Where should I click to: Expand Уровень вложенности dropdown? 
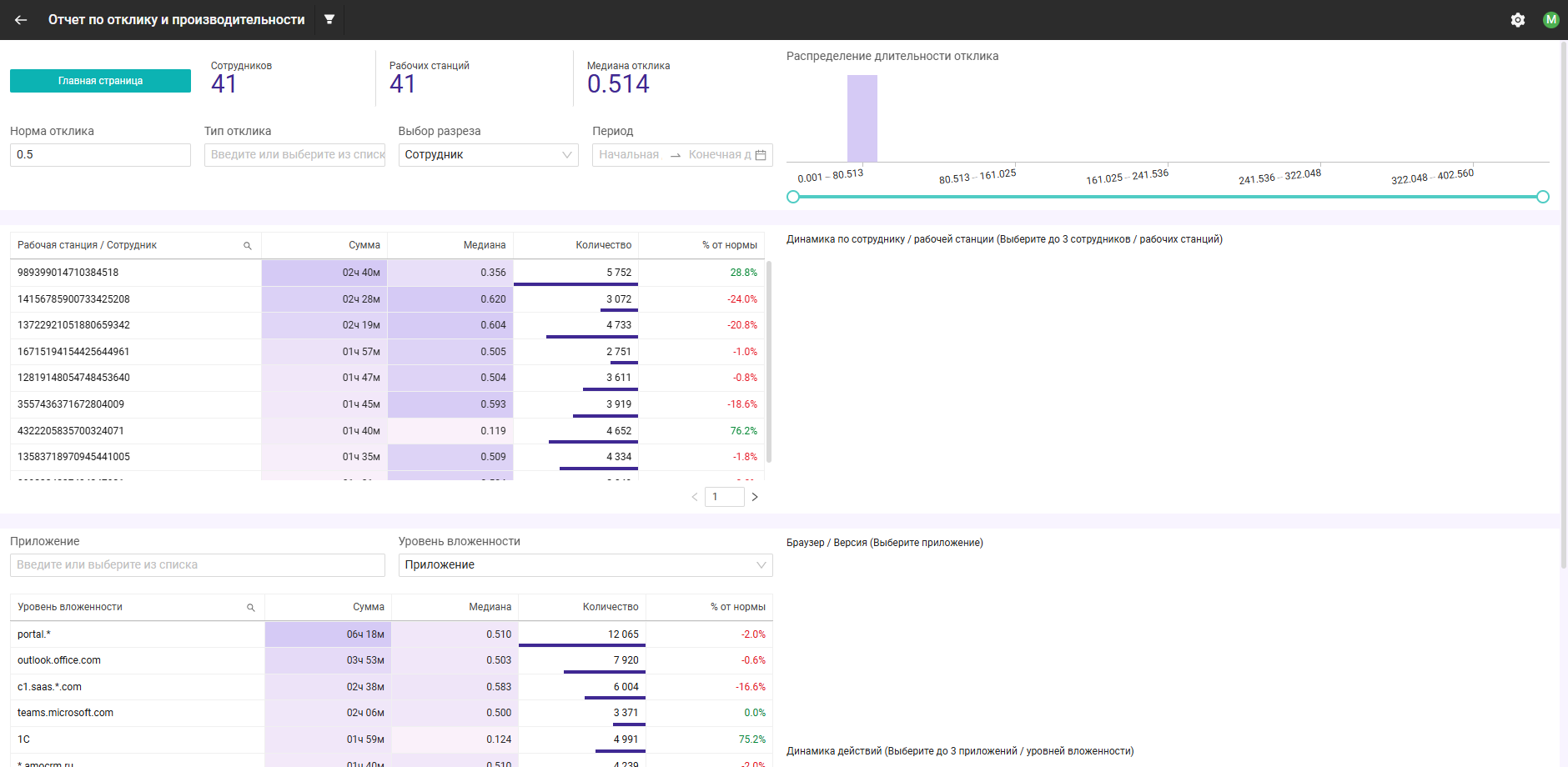click(x=585, y=565)
